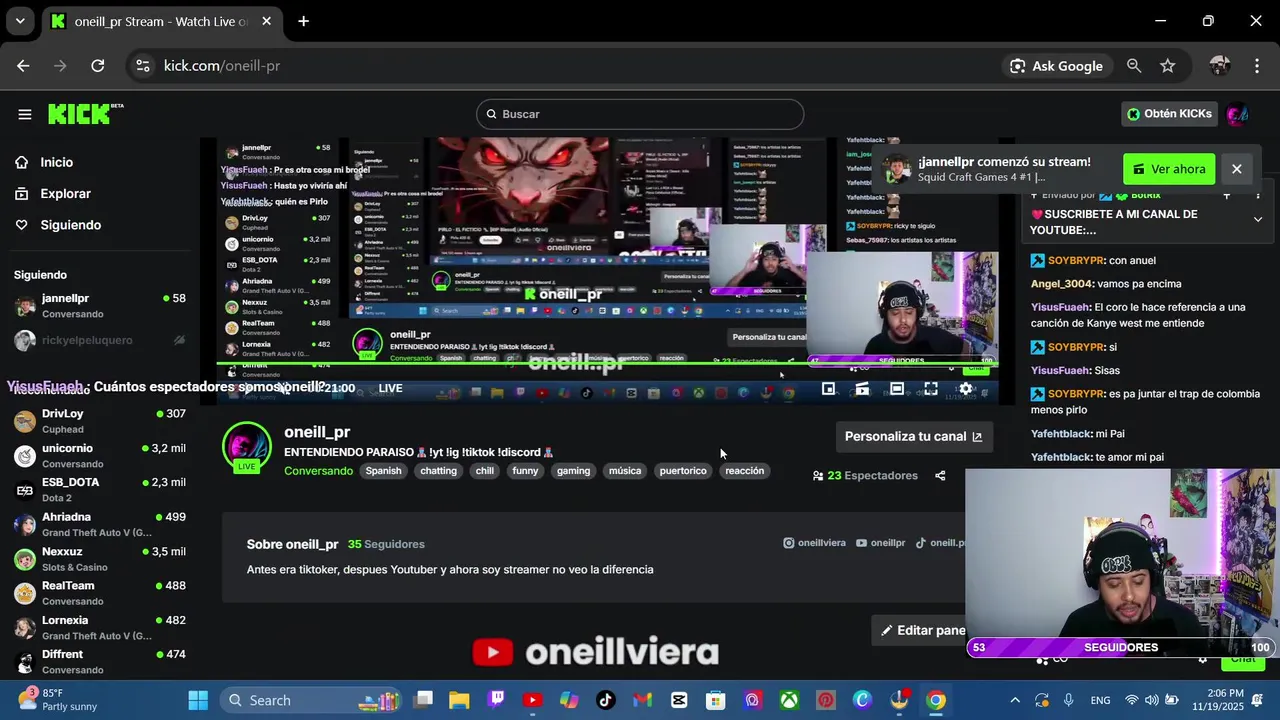Open jannellpr channel in Siguiendo list
Image resolution: width=1280 pixels, height=720 pixels.
point(100,305)
